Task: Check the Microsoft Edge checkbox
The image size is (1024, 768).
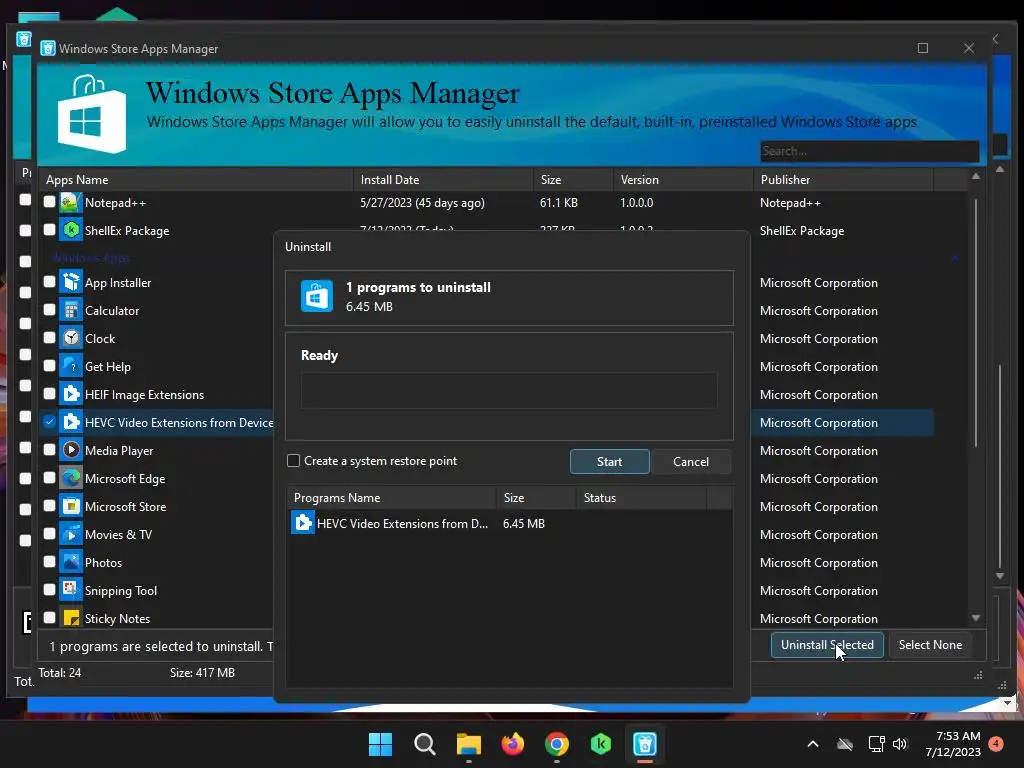Action: 50,478
